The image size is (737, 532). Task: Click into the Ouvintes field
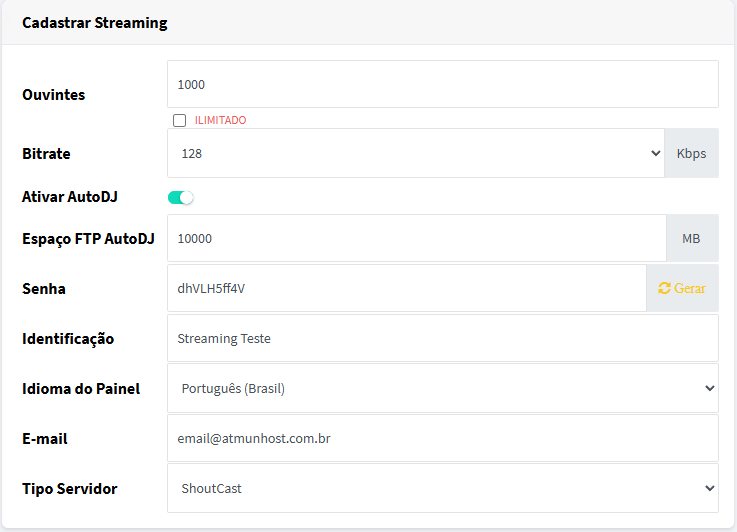click(442, 85)
